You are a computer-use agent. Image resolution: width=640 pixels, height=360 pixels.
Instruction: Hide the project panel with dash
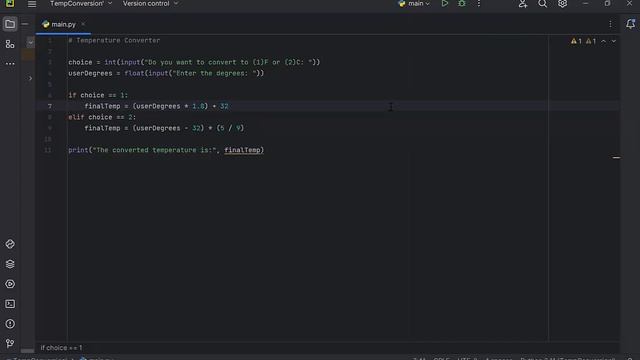pos(24,24)
